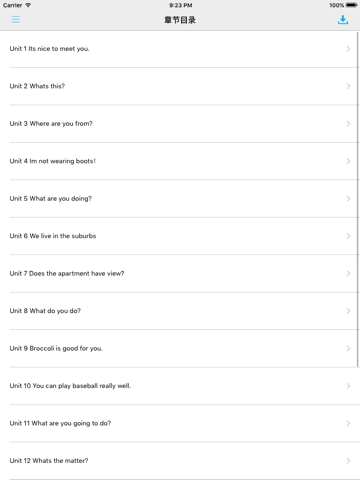Click chevron beside Unit 5 What are you doing?
This screenshot has height=480, width=360.
(x=348, y=199)
